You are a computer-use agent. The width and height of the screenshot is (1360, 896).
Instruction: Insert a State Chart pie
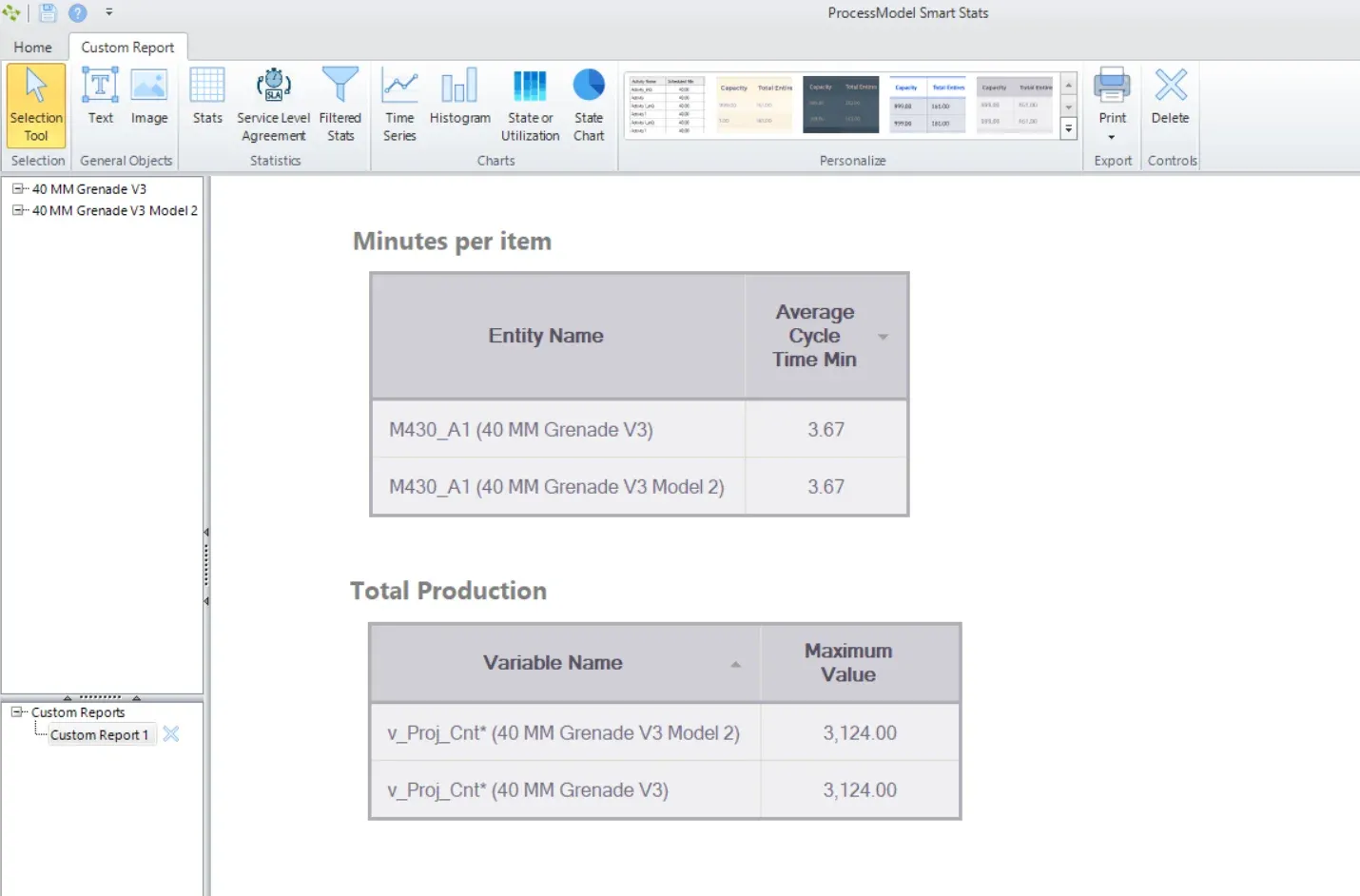tap(589, 105)
